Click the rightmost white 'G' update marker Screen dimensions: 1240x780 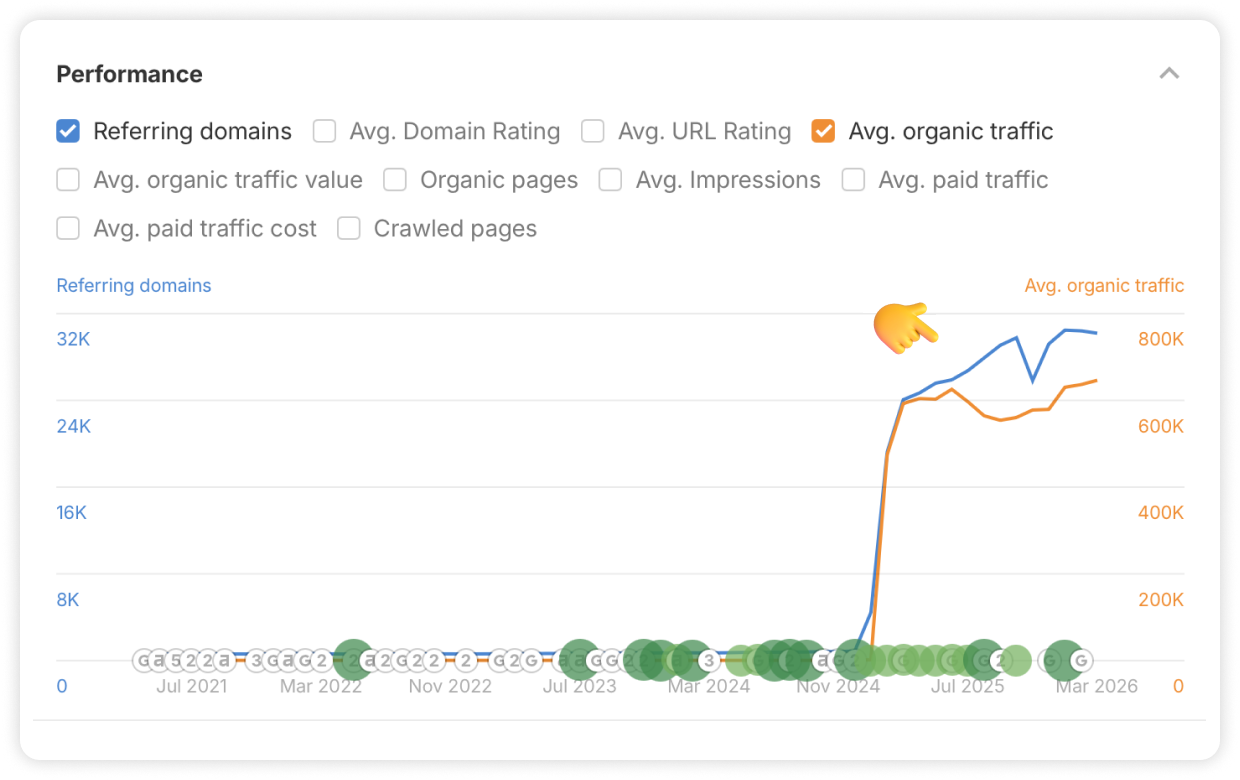coord(1080,661)
